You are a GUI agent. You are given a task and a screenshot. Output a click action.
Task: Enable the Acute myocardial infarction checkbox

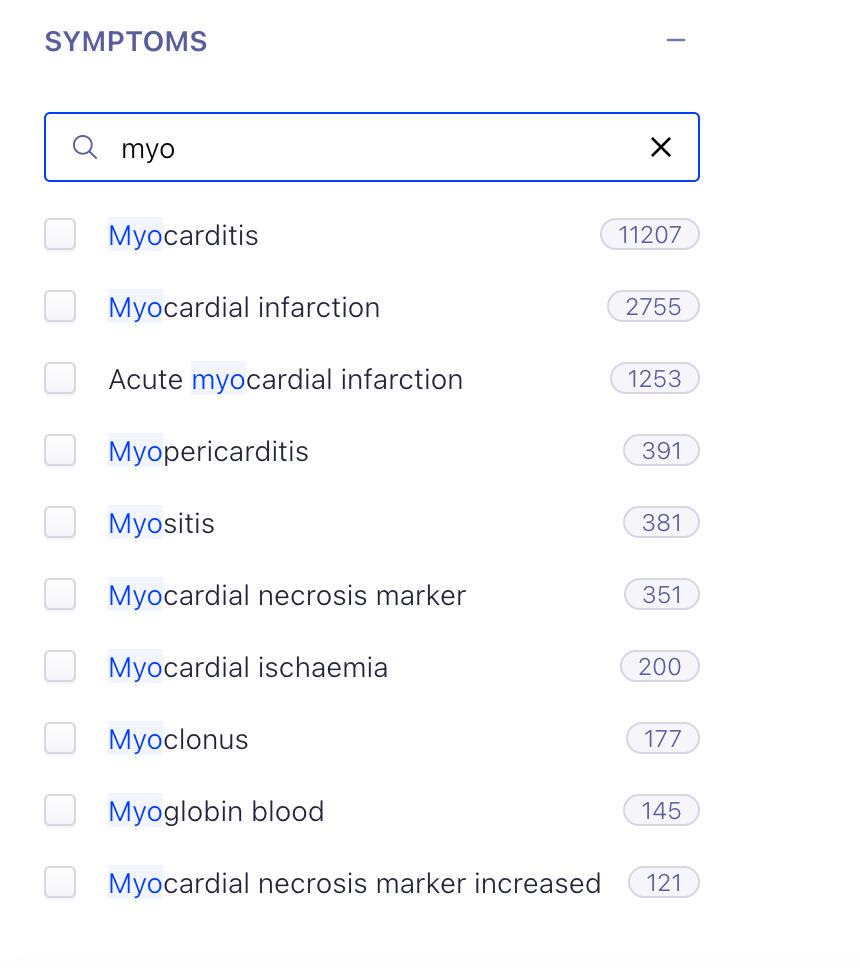(60, 378)
